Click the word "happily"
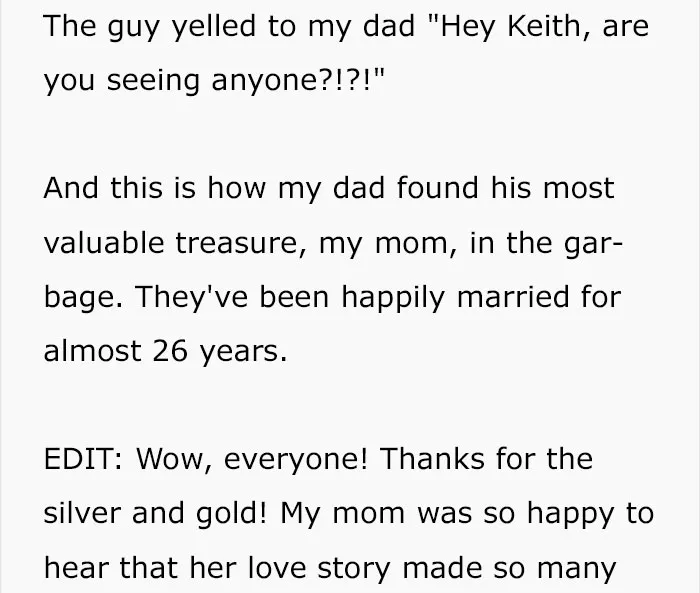 pyautogui.click(x=393, y=298)
